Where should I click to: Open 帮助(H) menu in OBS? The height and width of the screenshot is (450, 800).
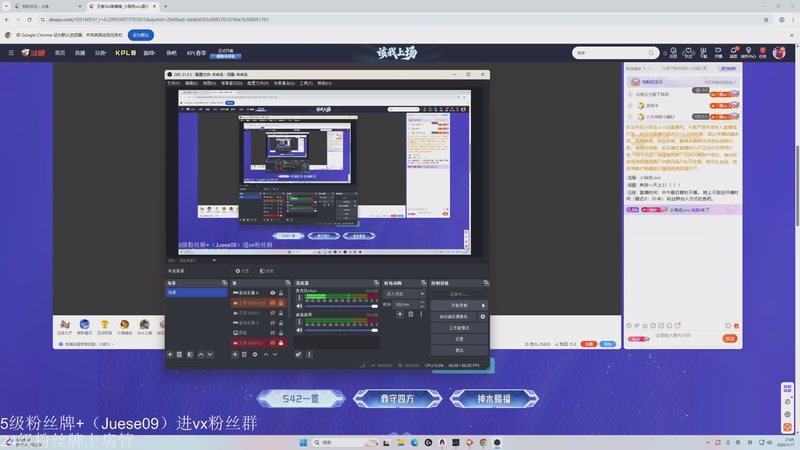(x=324, y=83)
